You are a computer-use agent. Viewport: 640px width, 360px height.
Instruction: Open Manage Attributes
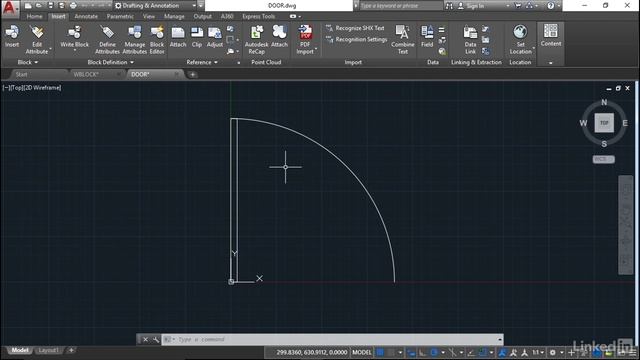(x=134, y=40)
